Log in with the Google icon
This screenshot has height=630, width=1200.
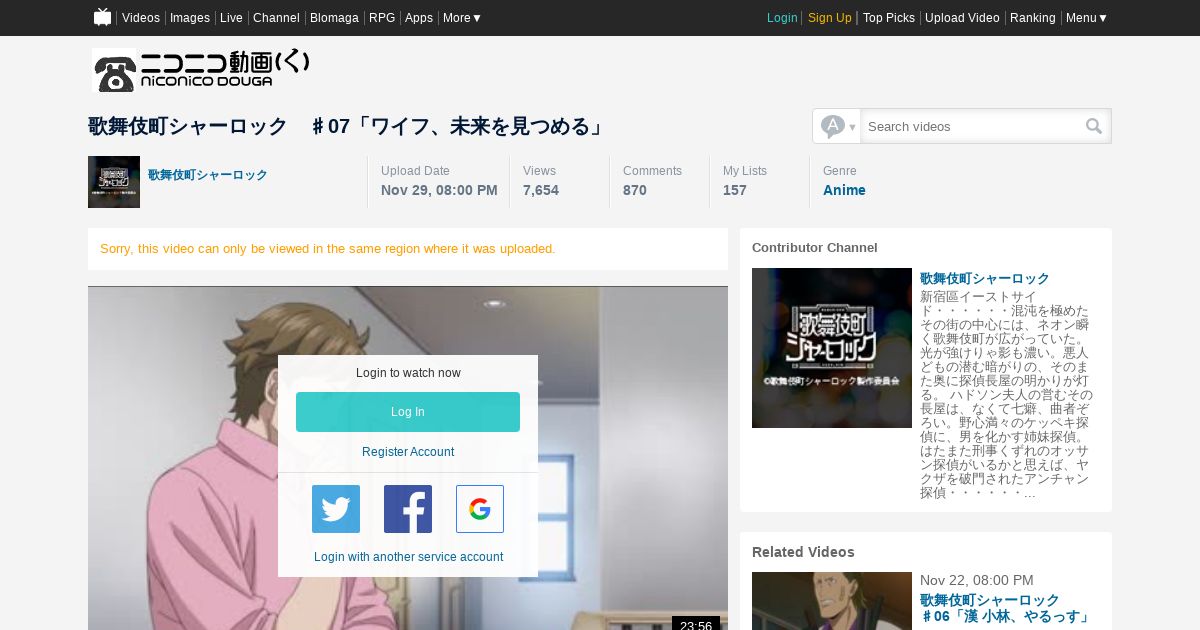(x=480, y=509)
